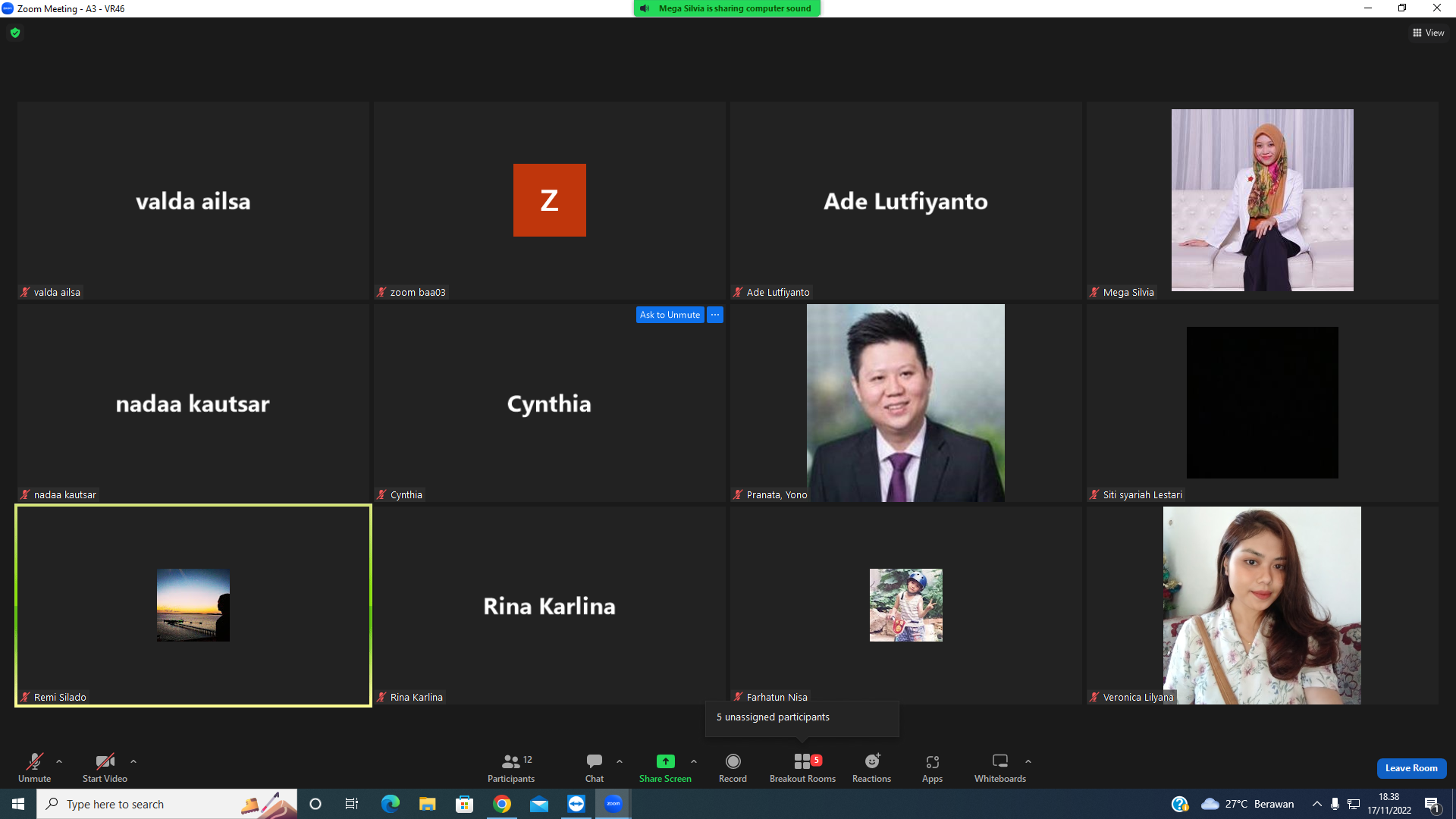Open Microsoft Store from taskbar

464,804
